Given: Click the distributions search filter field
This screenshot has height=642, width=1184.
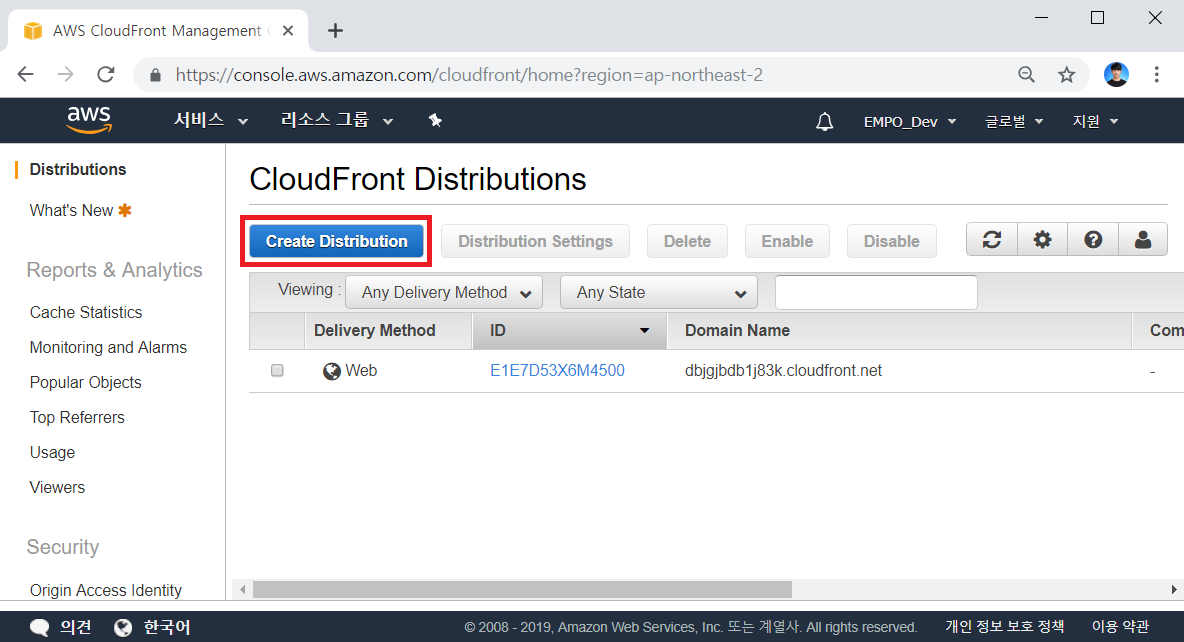Looking at the screenshot, I should (876, 292).
